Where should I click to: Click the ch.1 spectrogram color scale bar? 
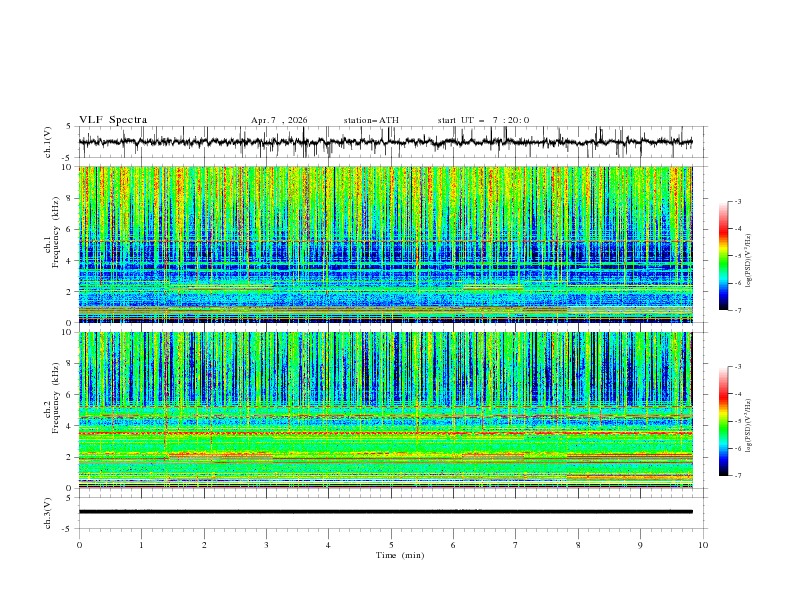click(723, 256)
